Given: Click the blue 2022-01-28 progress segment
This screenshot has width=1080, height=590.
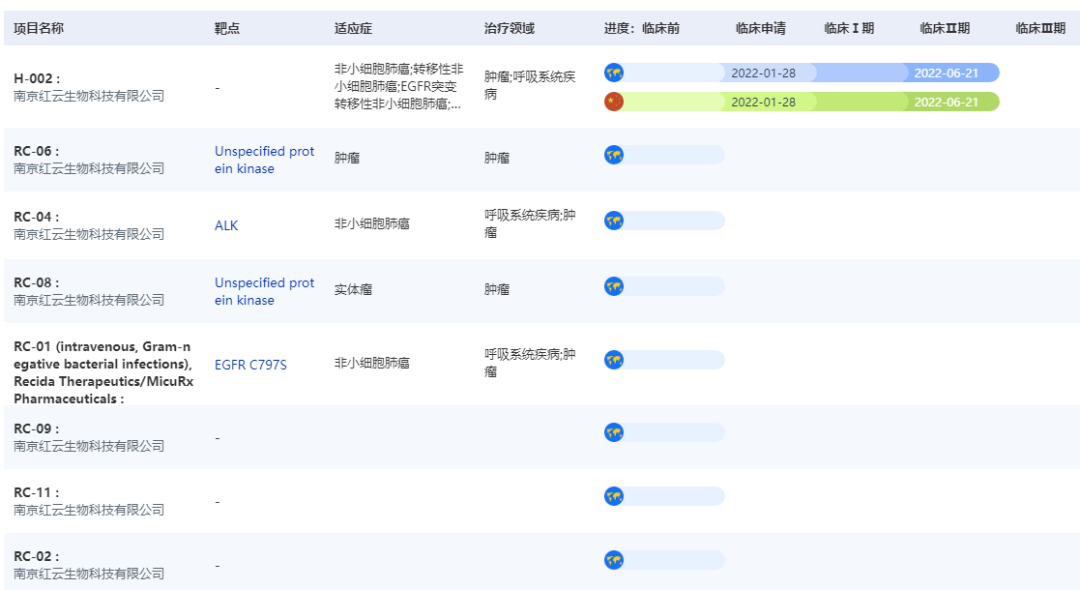Looking at the screenshot, I should [763, 73].
